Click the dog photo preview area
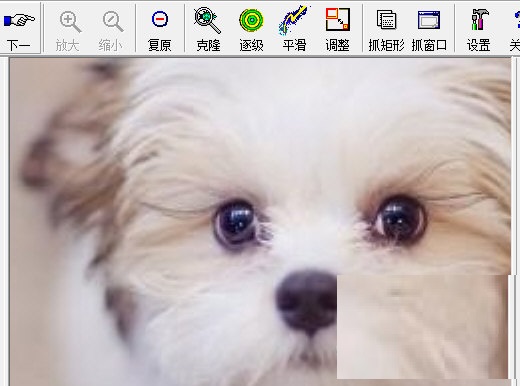 pos(260,222)
